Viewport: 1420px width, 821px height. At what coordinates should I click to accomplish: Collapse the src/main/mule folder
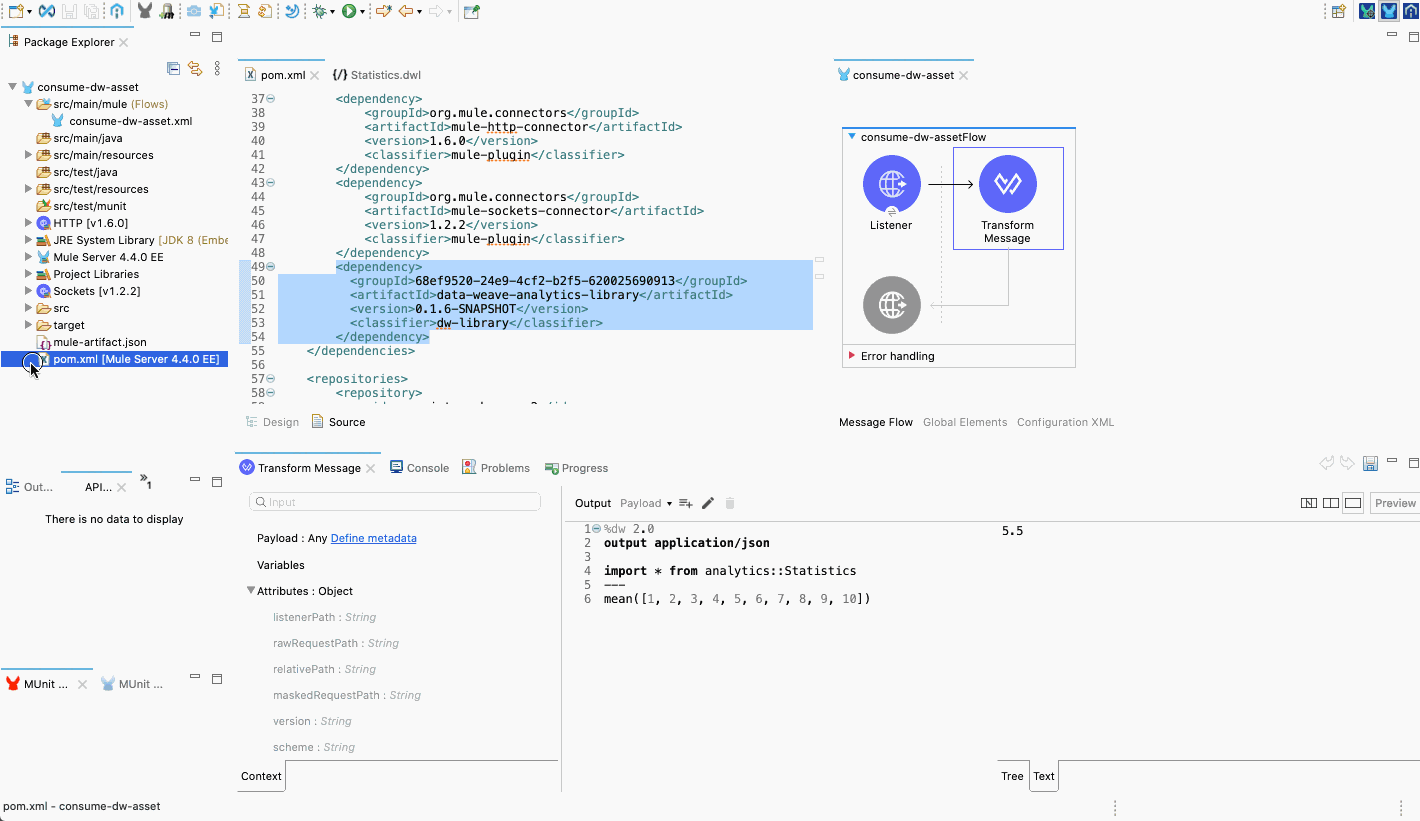28,103
